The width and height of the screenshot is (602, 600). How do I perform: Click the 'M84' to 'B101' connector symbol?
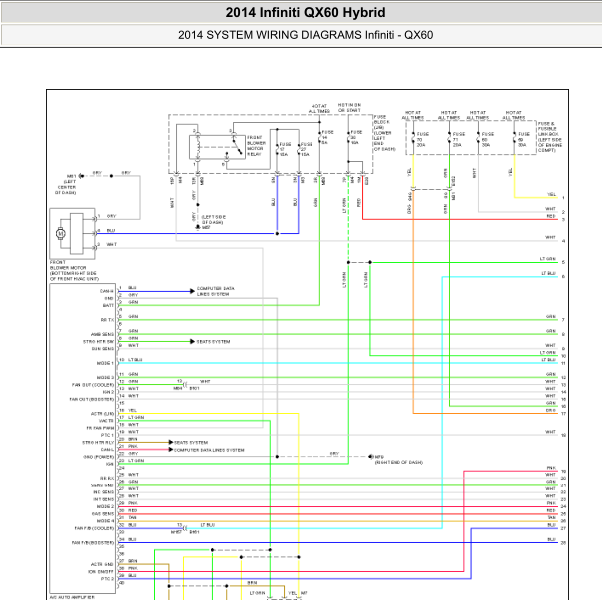click(x=185, y=384)
